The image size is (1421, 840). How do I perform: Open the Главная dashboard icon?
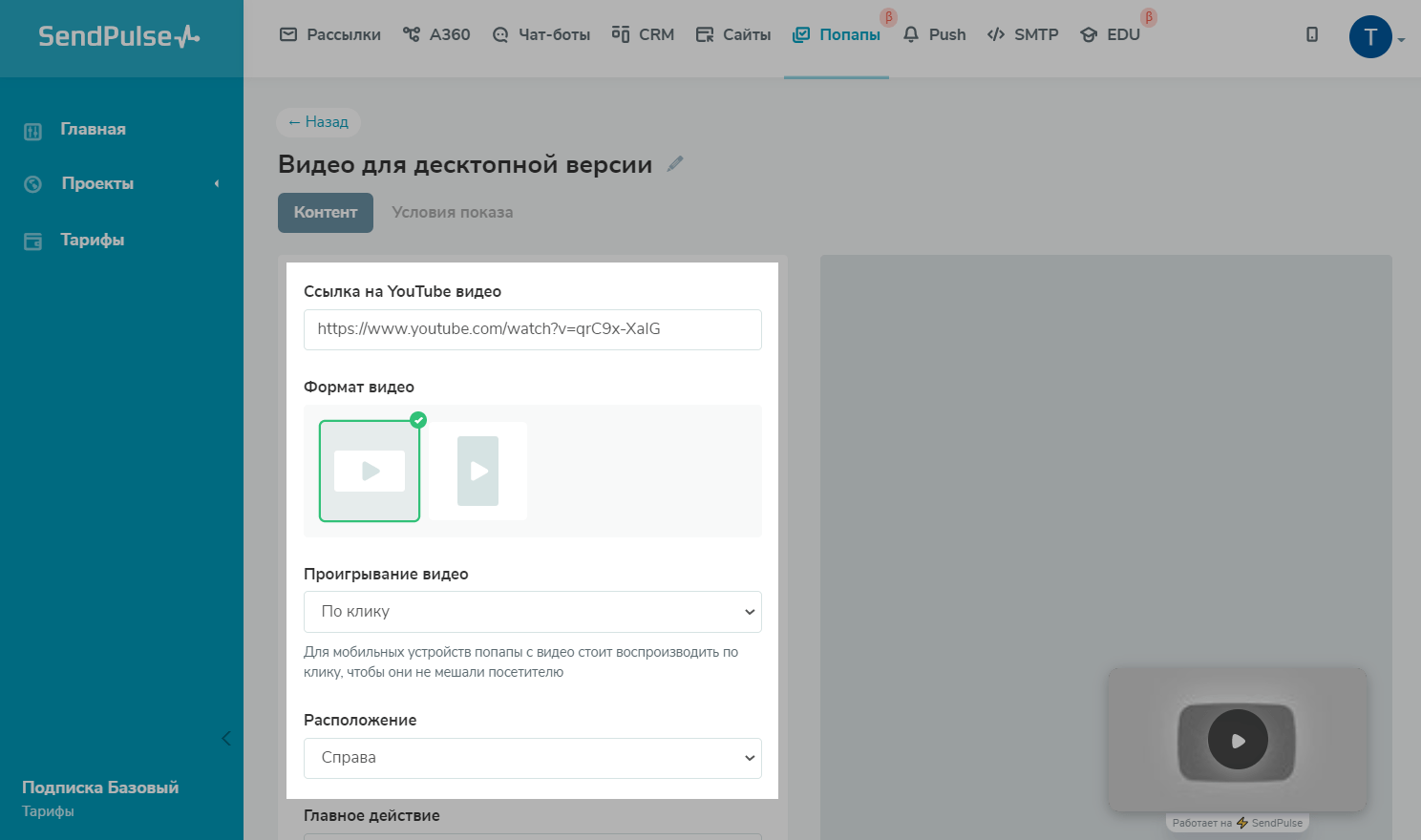33,131
